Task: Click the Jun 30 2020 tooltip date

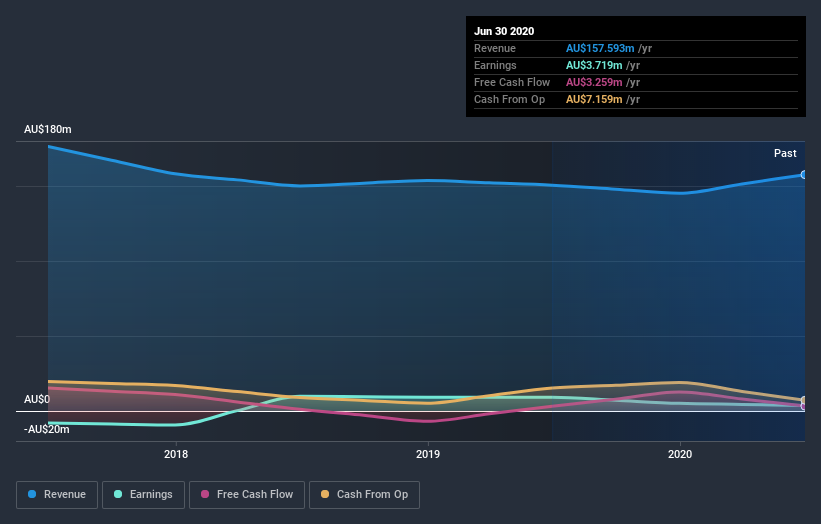Action: click(504, 31)
